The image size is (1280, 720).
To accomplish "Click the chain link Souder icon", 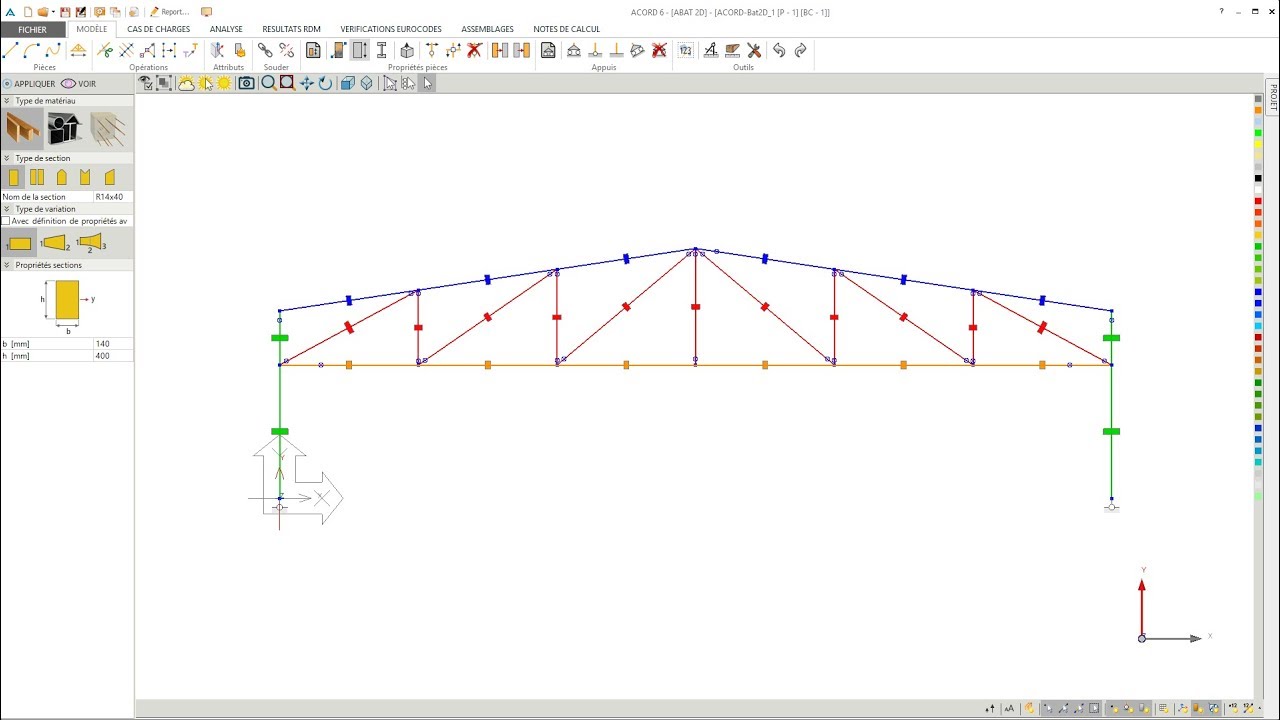I will point(265,50).
